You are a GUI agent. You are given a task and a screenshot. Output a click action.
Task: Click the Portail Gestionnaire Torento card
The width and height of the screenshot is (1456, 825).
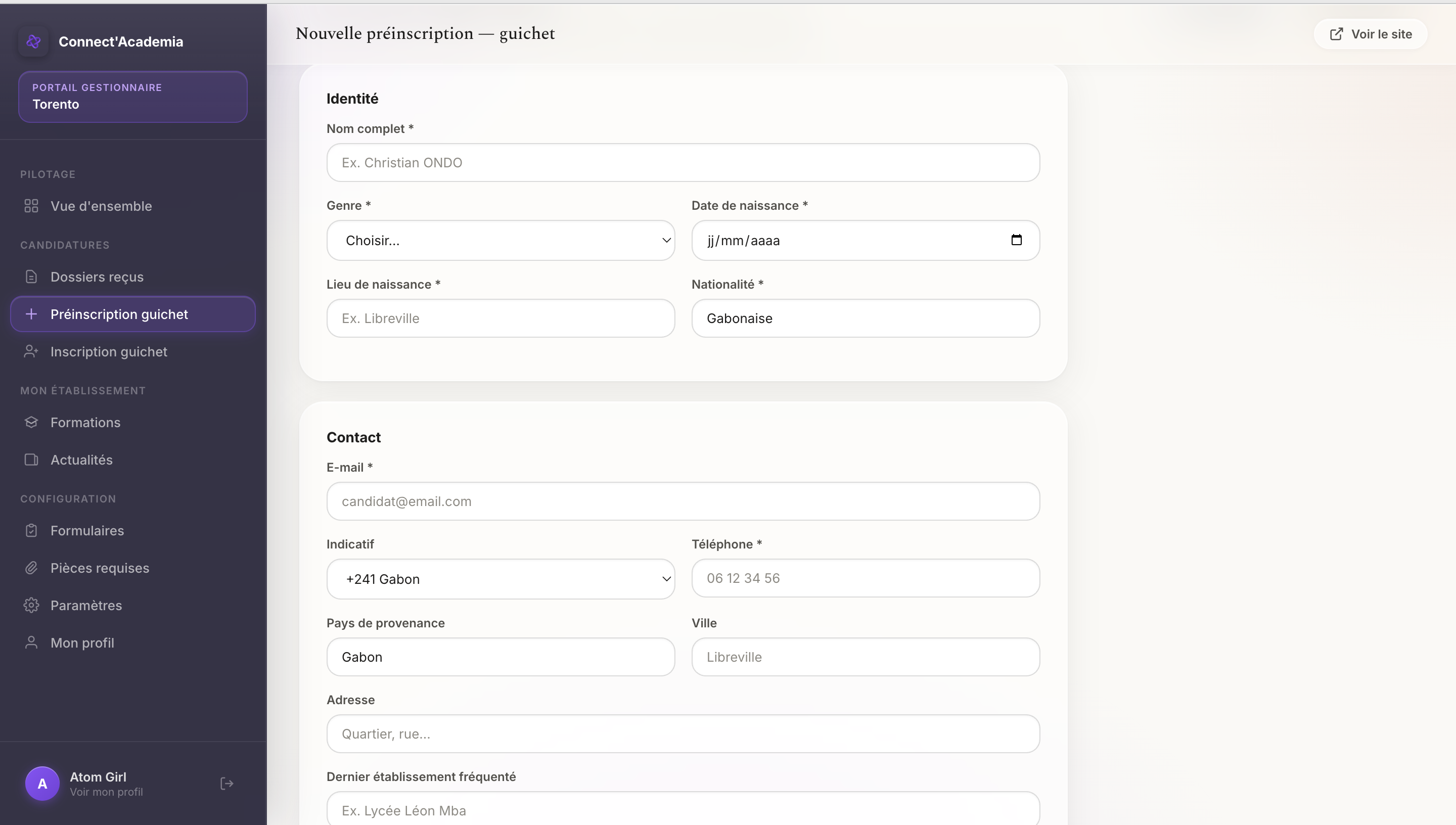[132, 97]
